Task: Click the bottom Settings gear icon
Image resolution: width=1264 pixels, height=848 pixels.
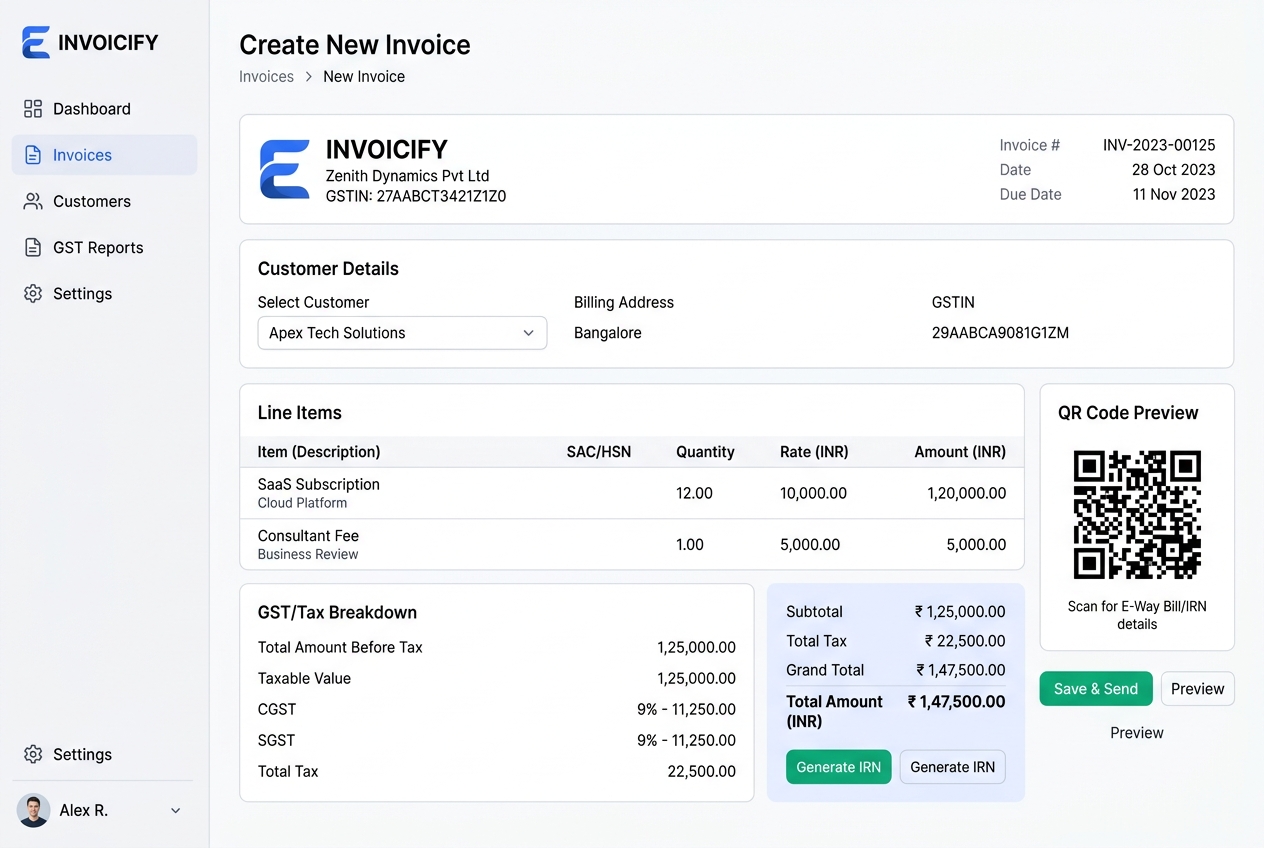Action: 33,754
